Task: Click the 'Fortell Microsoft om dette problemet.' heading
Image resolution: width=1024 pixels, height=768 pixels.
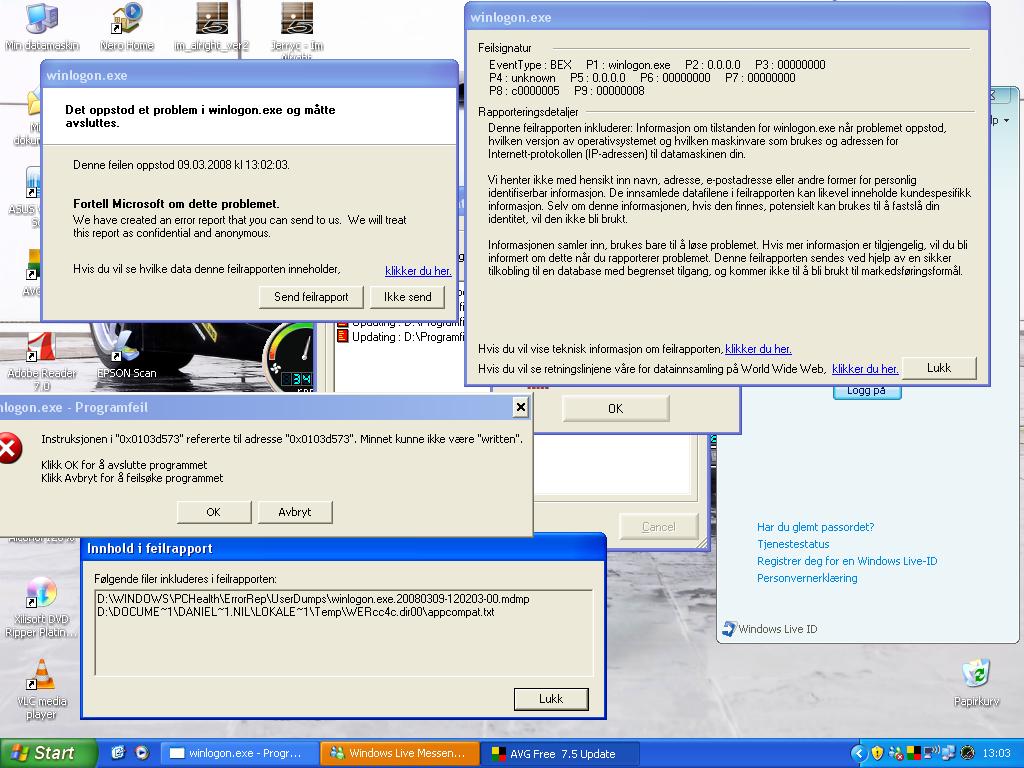Action: coord(176,204)
